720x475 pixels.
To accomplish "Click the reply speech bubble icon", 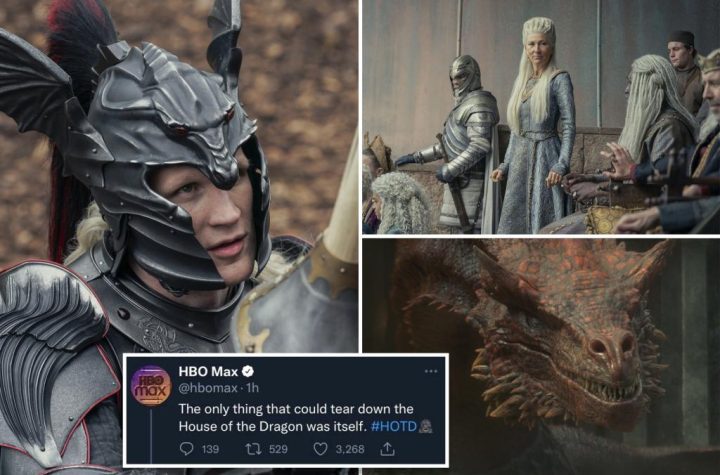I will [186, 448].
